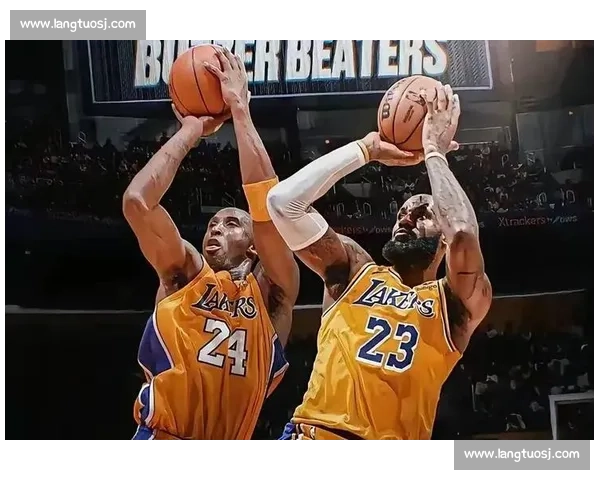Click the yellow elbow band on player 24

260,198
